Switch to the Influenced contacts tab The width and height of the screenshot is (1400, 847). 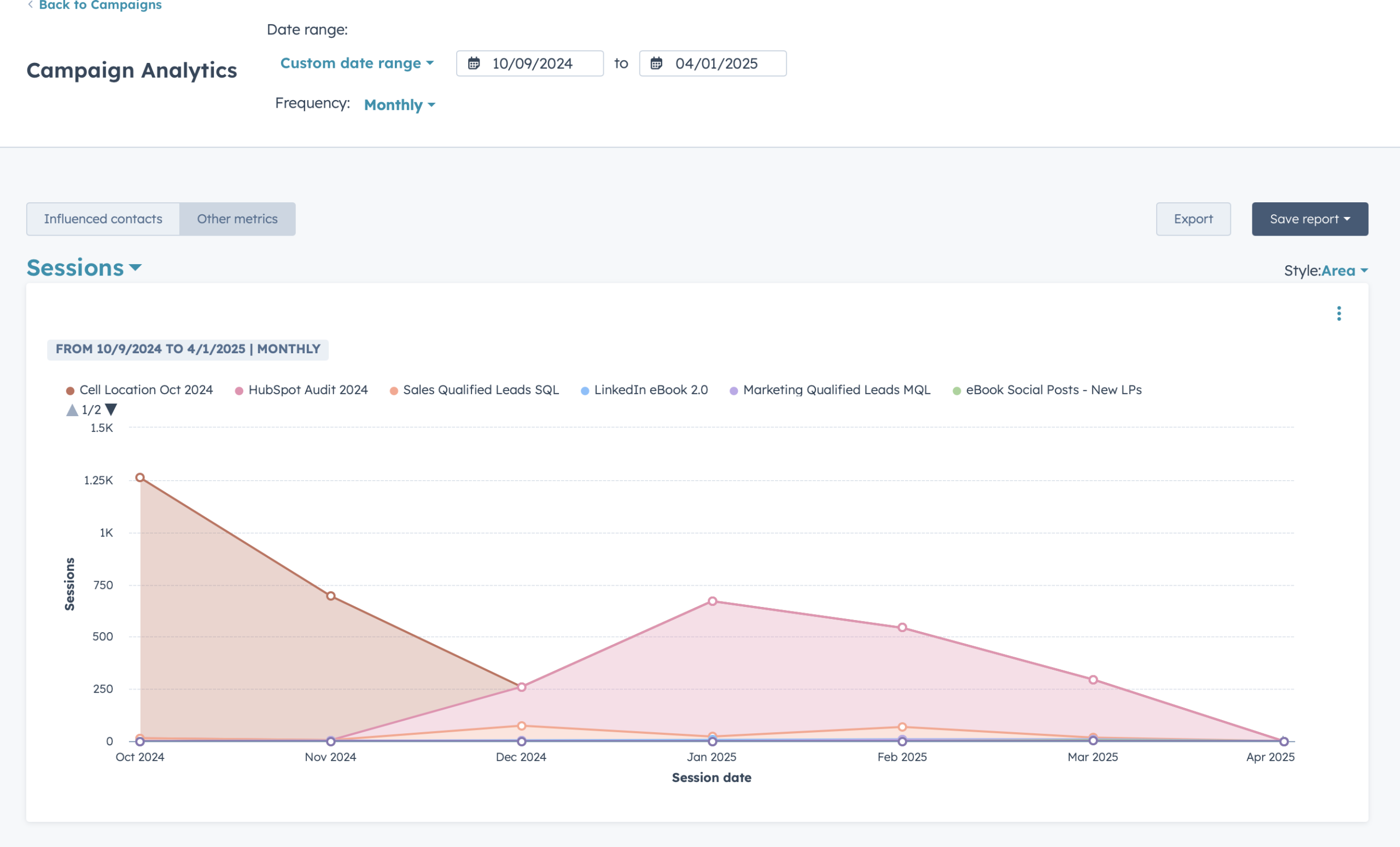point(103,219)
